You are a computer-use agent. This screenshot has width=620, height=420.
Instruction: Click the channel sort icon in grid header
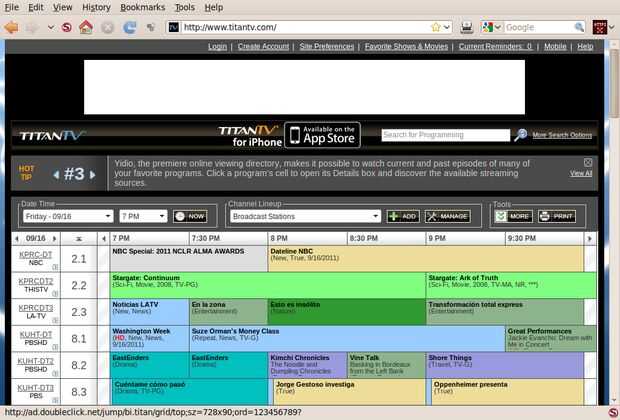coord(79,238)
